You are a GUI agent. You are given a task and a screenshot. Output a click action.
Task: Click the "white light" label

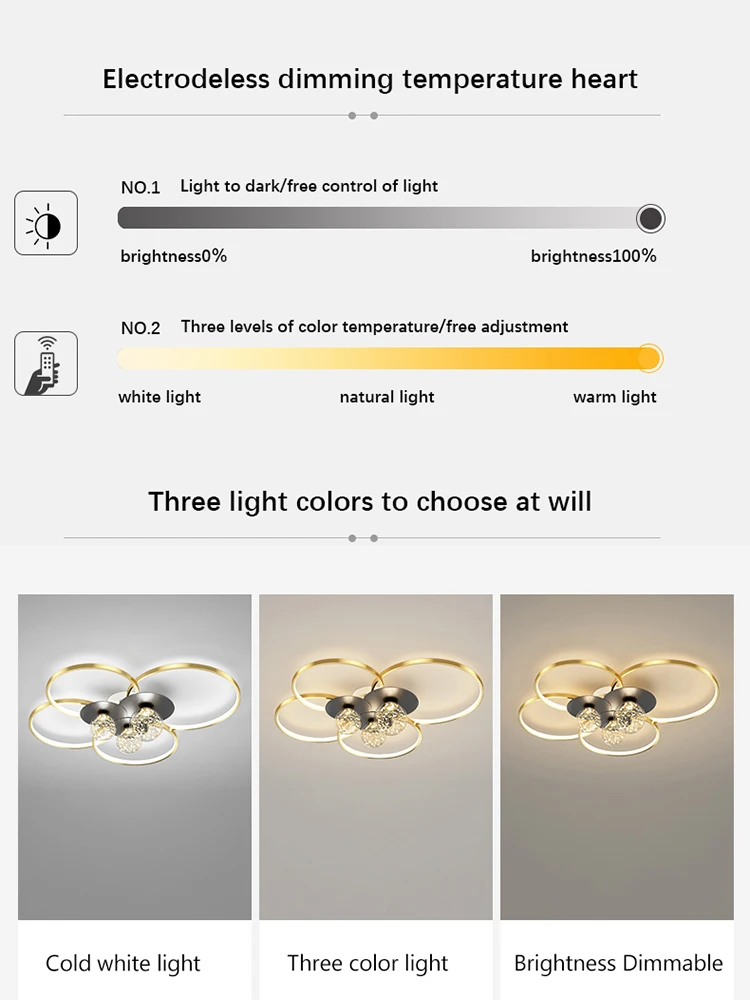click(160, 397)
